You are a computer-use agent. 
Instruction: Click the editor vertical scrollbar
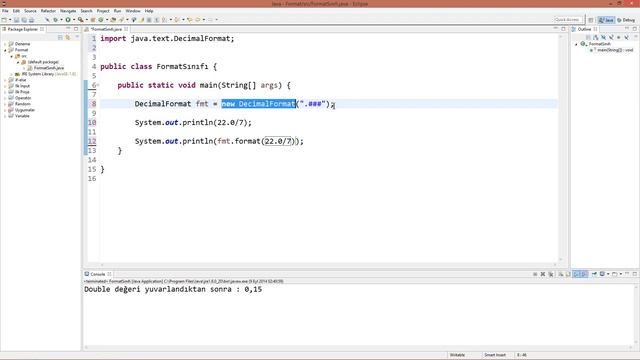(x=560, y=147)
